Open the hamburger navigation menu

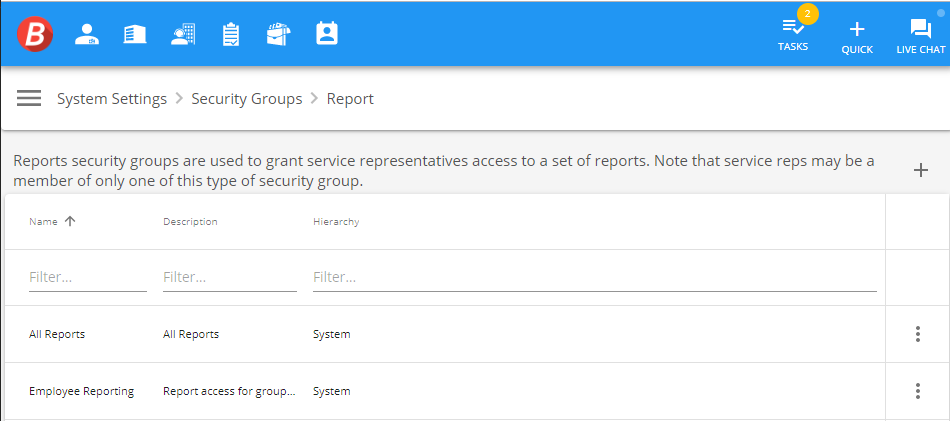(x=29, y=99)
